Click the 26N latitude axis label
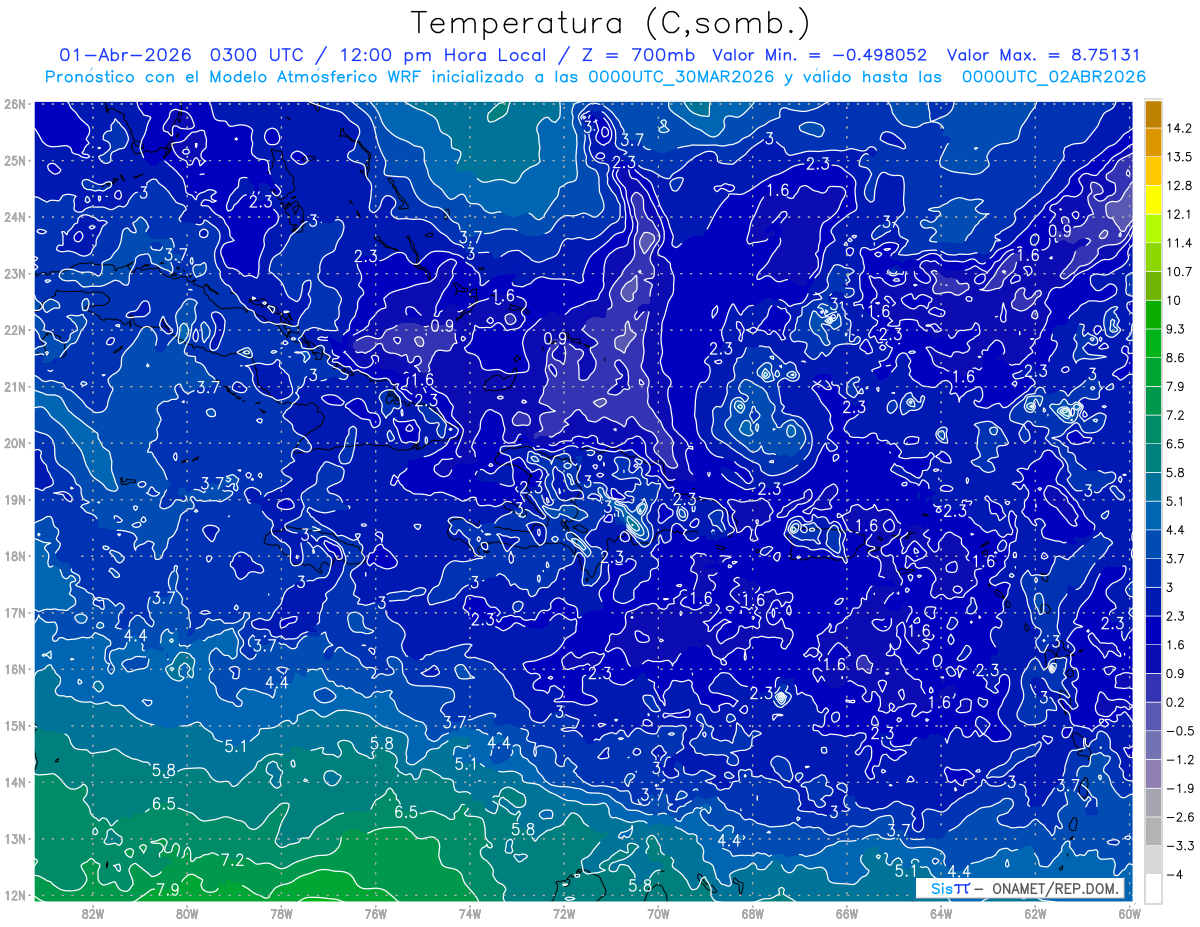1200x927 pixels. point(14,104)
